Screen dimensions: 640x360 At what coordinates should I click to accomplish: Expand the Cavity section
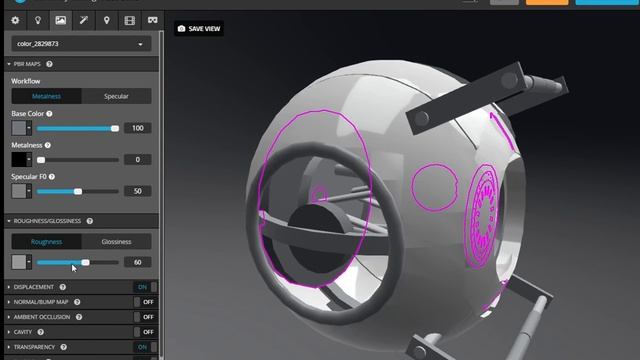click(9, 332)
